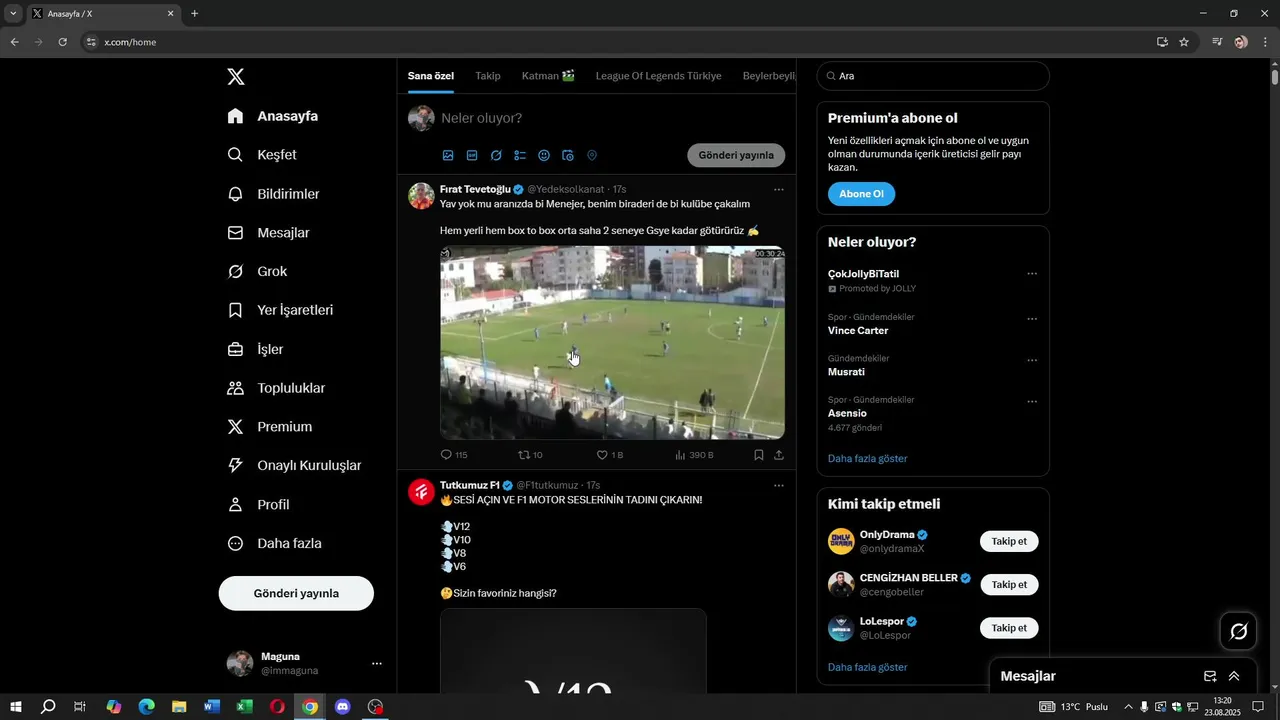1280x720 pixels.
Task: Share Fırat Tevetoğlu post
Action: 779,455
